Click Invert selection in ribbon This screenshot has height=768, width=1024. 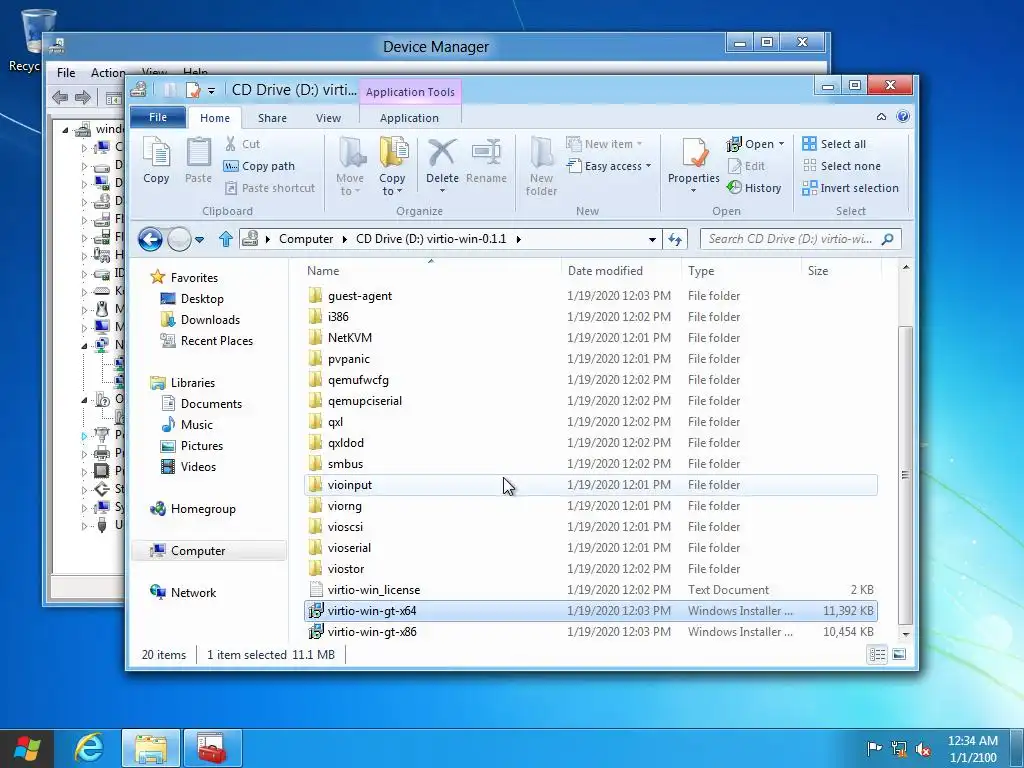click(x=850, y=188)
